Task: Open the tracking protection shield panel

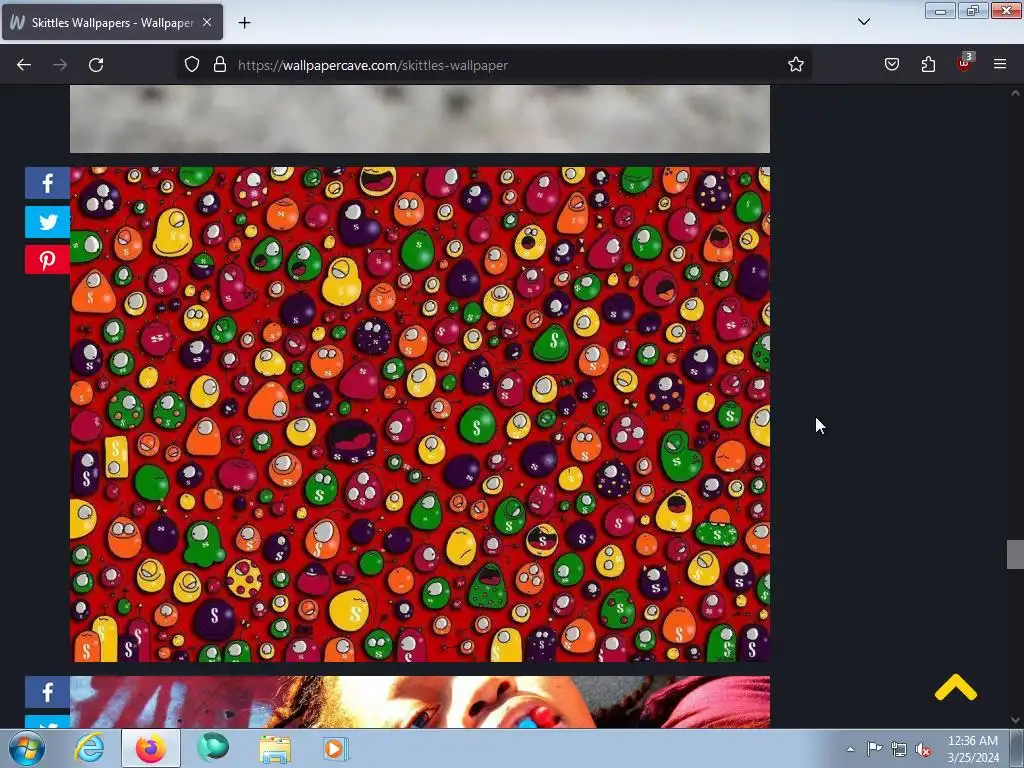Action: pyautogui.click(x=191, y=65)
